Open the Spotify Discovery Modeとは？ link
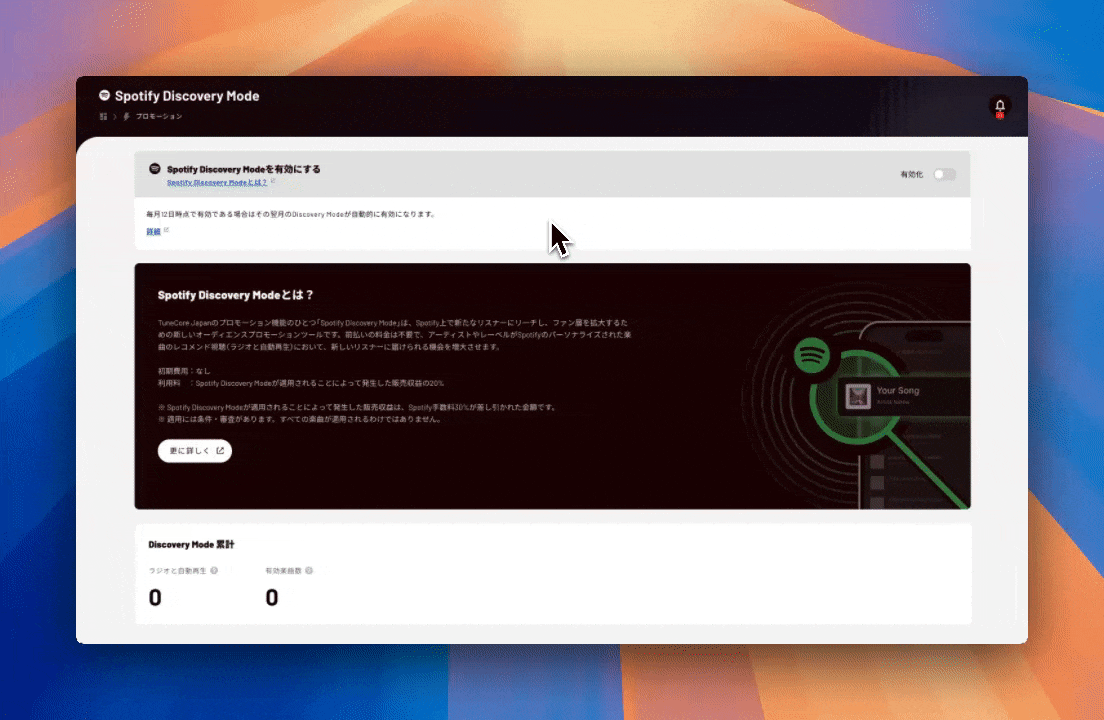This screenshot has width=1104, height=720. tap(217, 182)
